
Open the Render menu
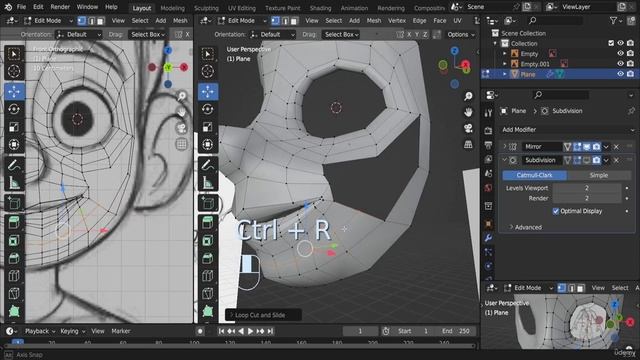point(60,7)
